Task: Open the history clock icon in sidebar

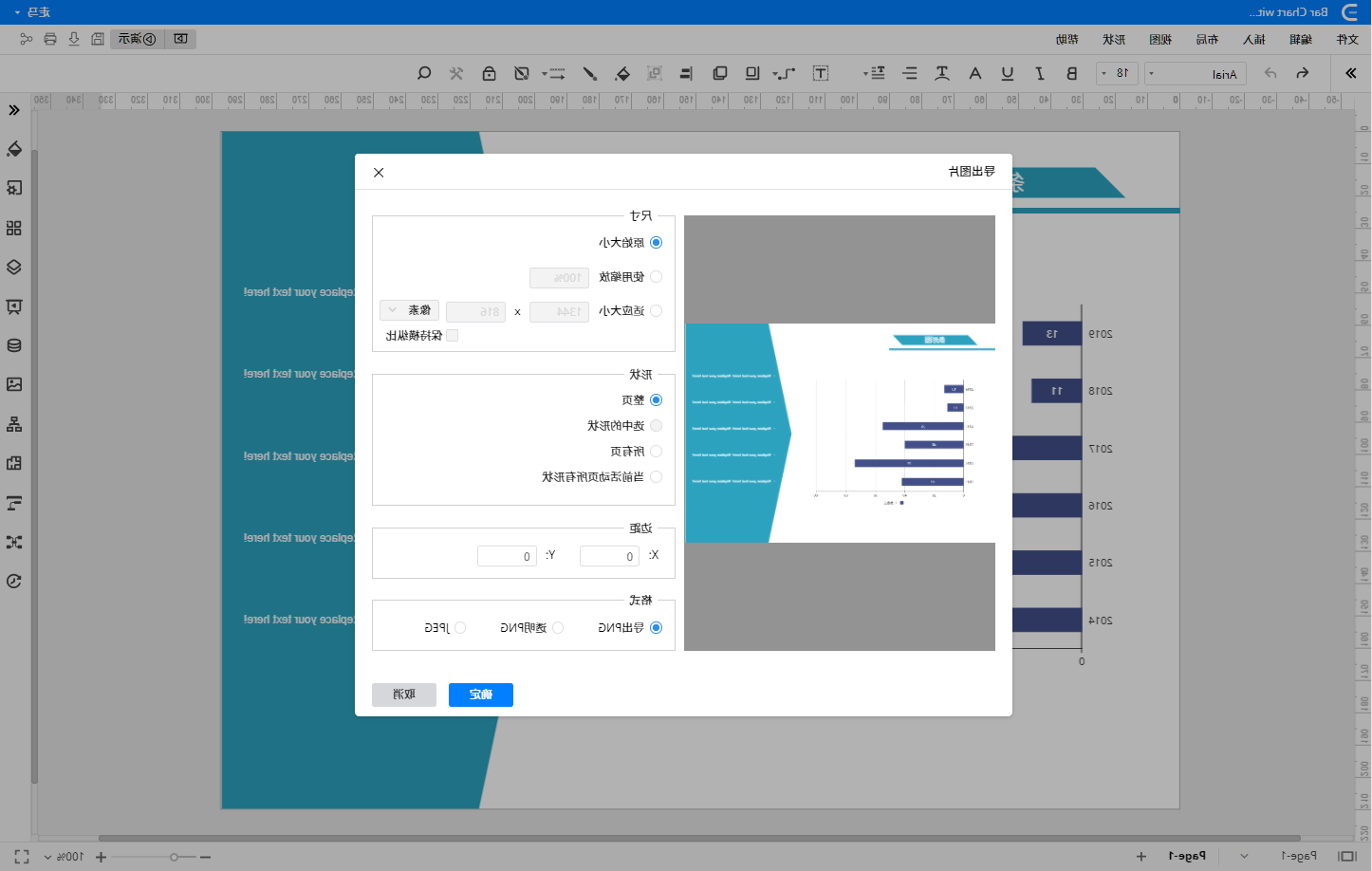Action: (x=14, y=581)
